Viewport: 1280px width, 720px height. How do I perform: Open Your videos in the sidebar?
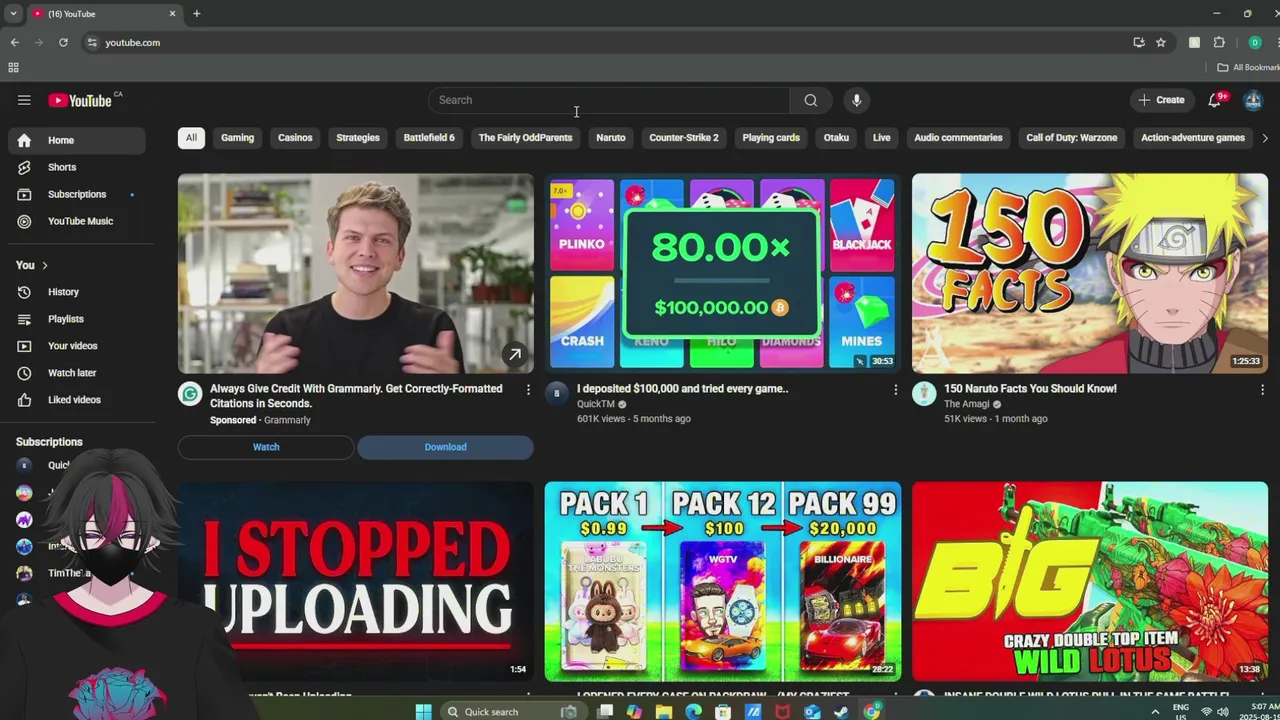click(77, 346)
